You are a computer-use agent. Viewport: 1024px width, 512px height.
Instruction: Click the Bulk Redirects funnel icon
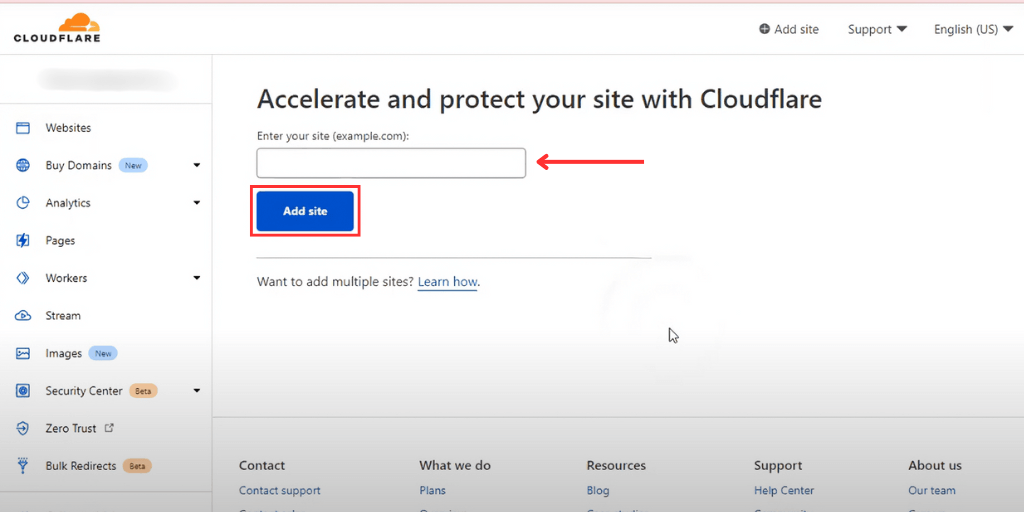pyautogui.click(x=23, y=466)
